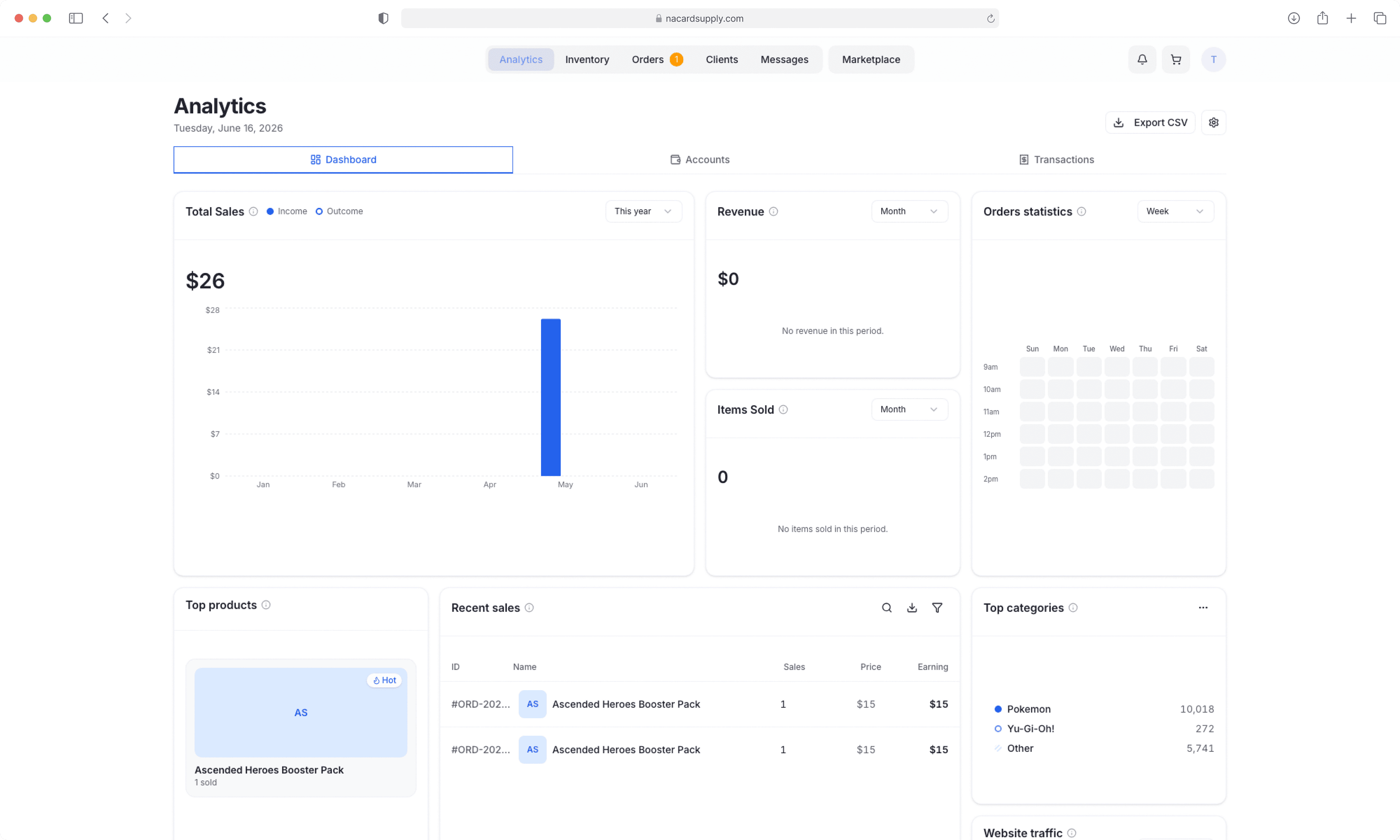Click Export CSV button
The height and width of the screenshot is (840, 1400).
point(1150,122)
